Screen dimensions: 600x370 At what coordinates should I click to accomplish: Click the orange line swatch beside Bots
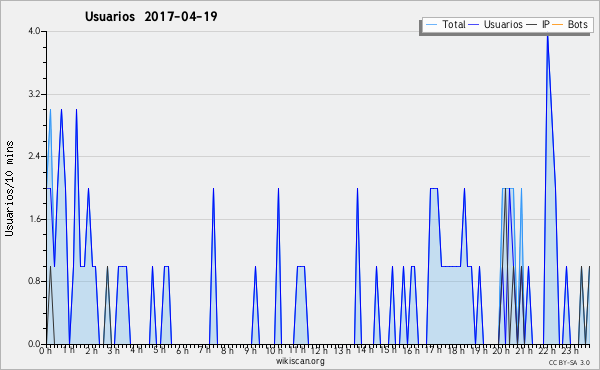[558, 25]
